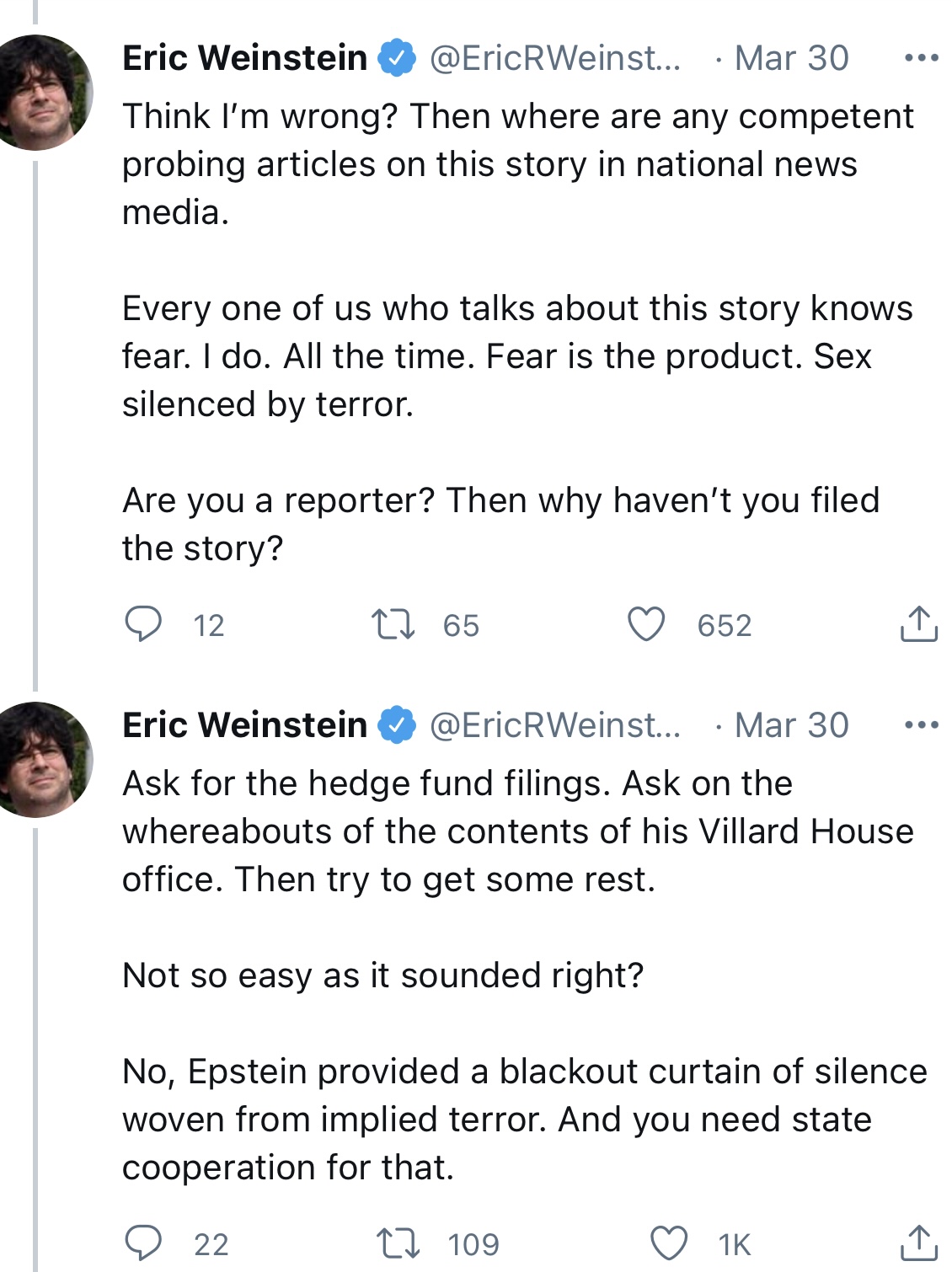Like the first tweet with 652 likes
The width and height of the screenshot is (952, 1272).
point(646,624)
